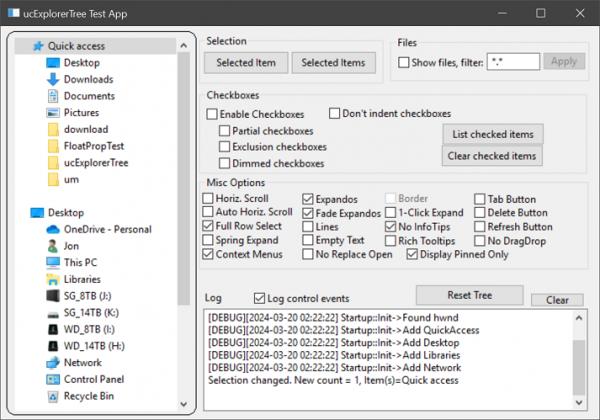Select the 'Selection changed' log line

333,381
